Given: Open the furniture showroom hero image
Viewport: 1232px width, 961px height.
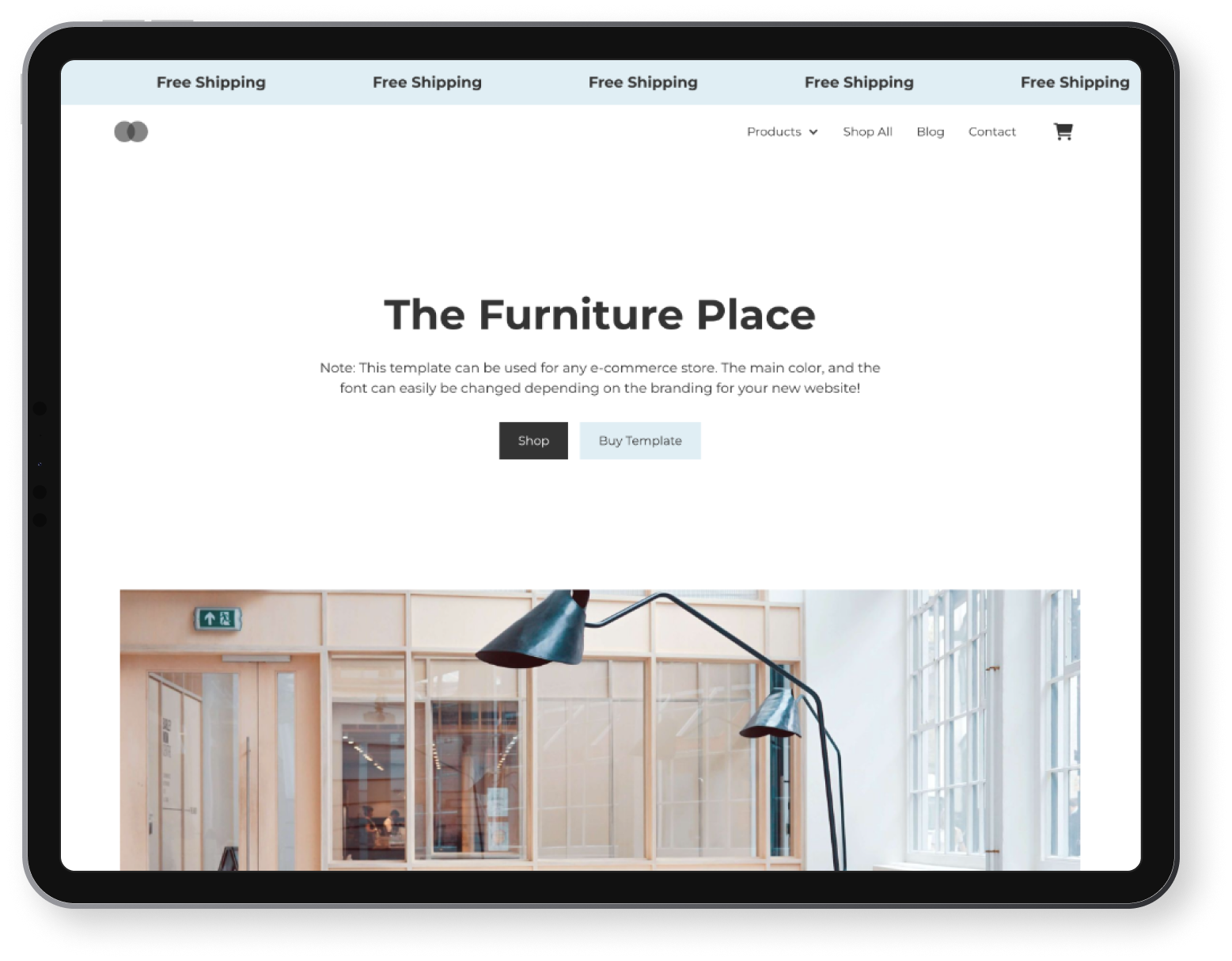Looking at the screenshot, I should (x=600, y=730).
